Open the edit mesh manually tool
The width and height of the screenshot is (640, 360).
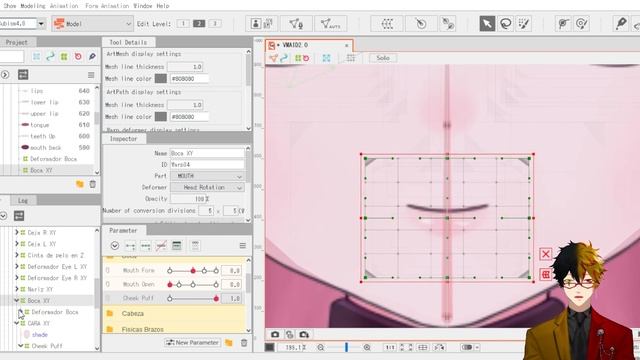click(x=296, y=24)
